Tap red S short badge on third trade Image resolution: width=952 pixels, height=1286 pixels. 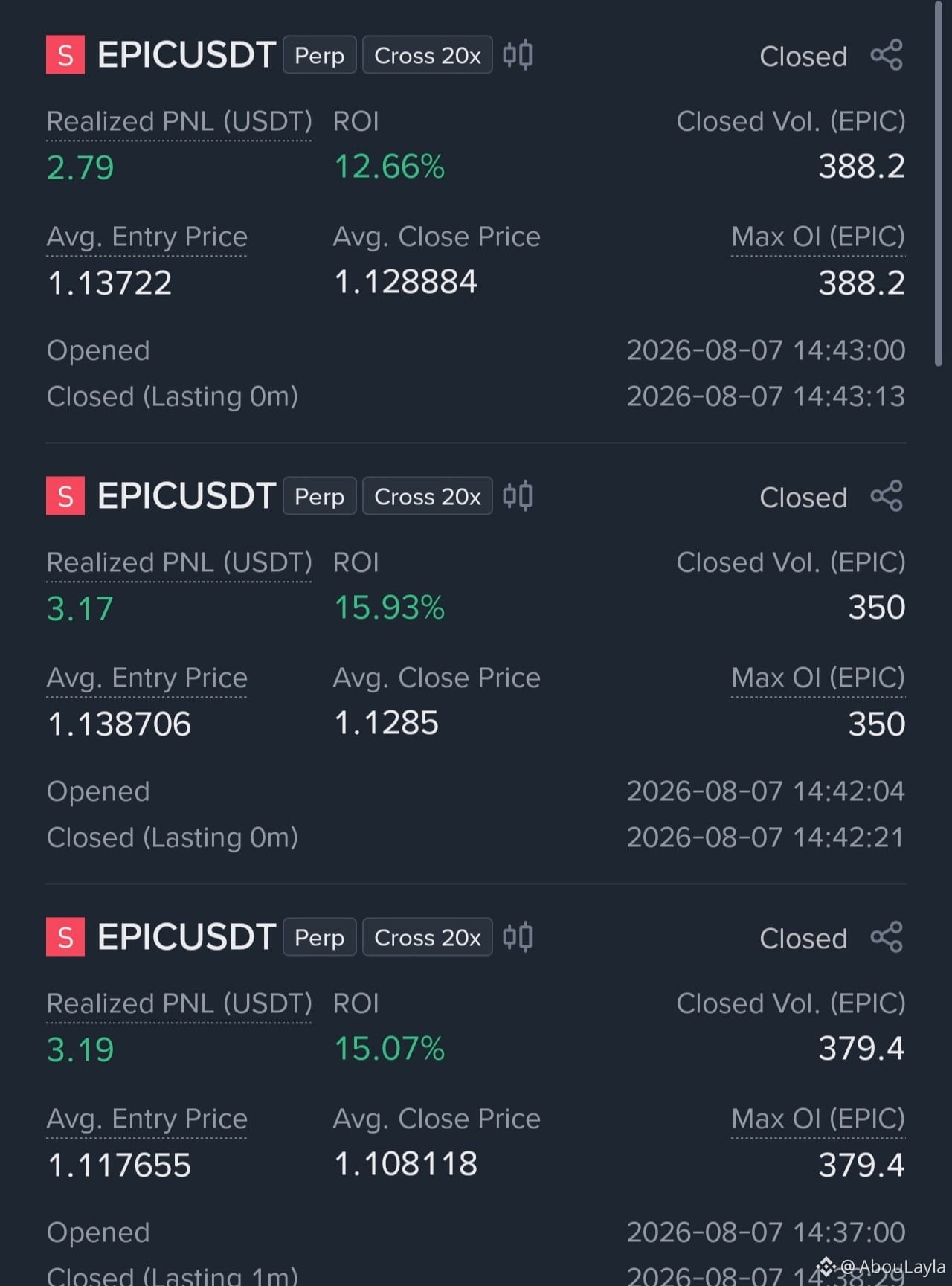(65, 937)
